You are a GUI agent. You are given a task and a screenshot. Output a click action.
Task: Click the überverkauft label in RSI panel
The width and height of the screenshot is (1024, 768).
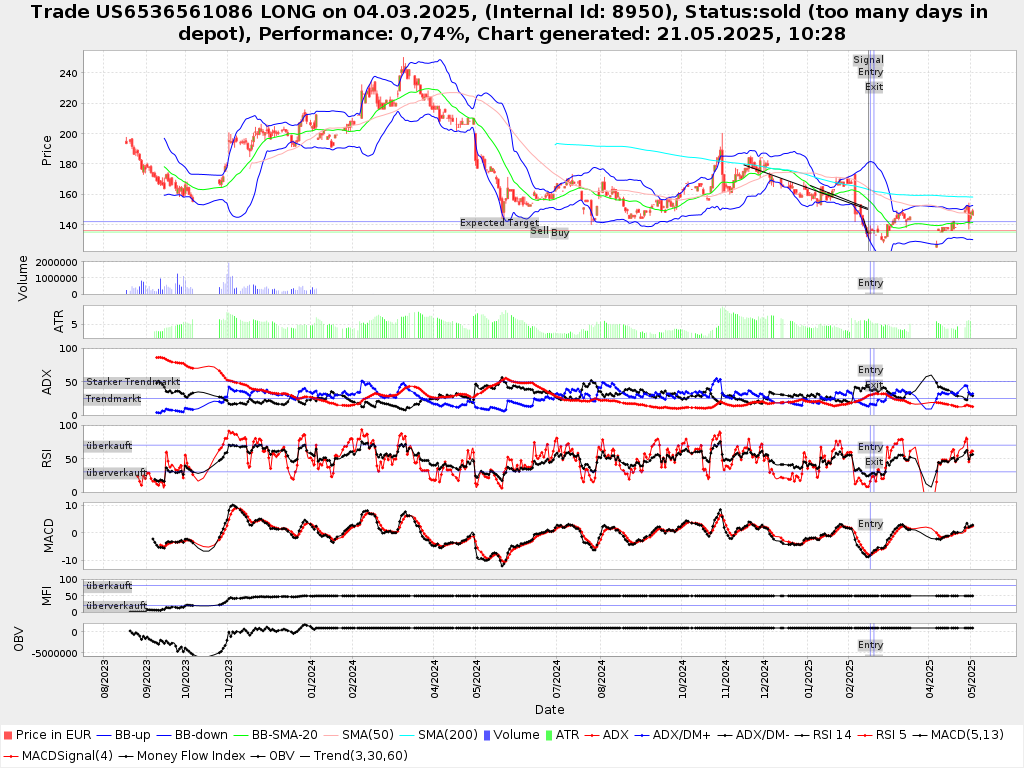[116, 472]
